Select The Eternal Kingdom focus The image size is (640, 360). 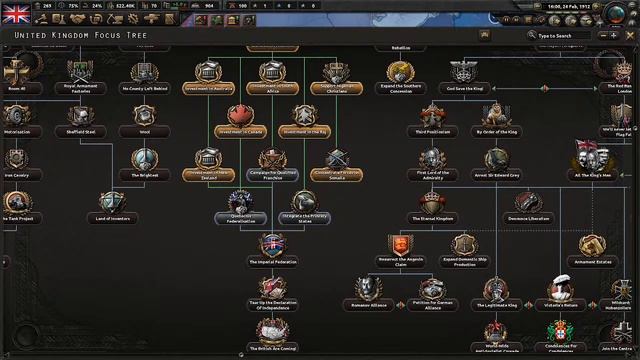click(433, 208)
